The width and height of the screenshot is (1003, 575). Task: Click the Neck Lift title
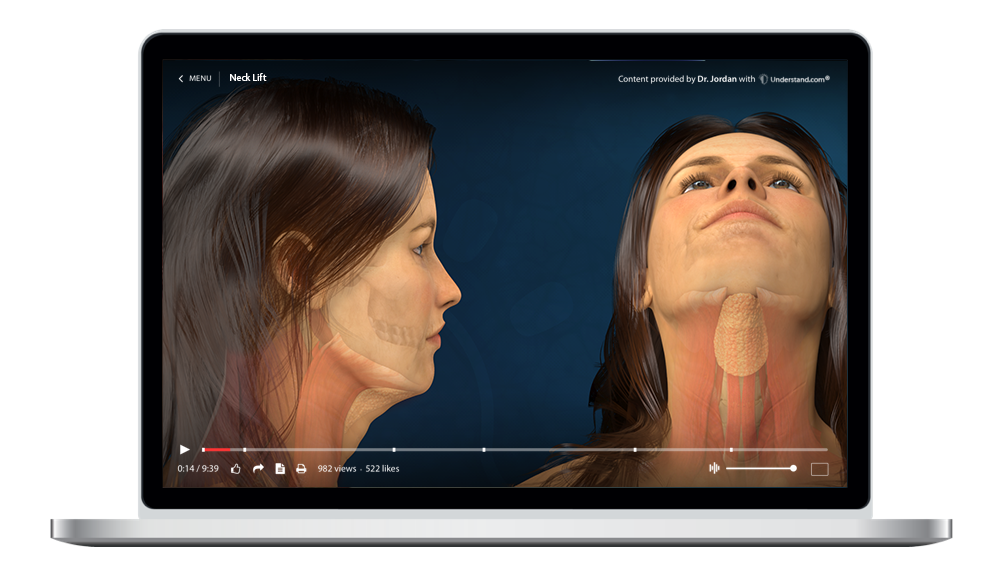click(248, 77)
